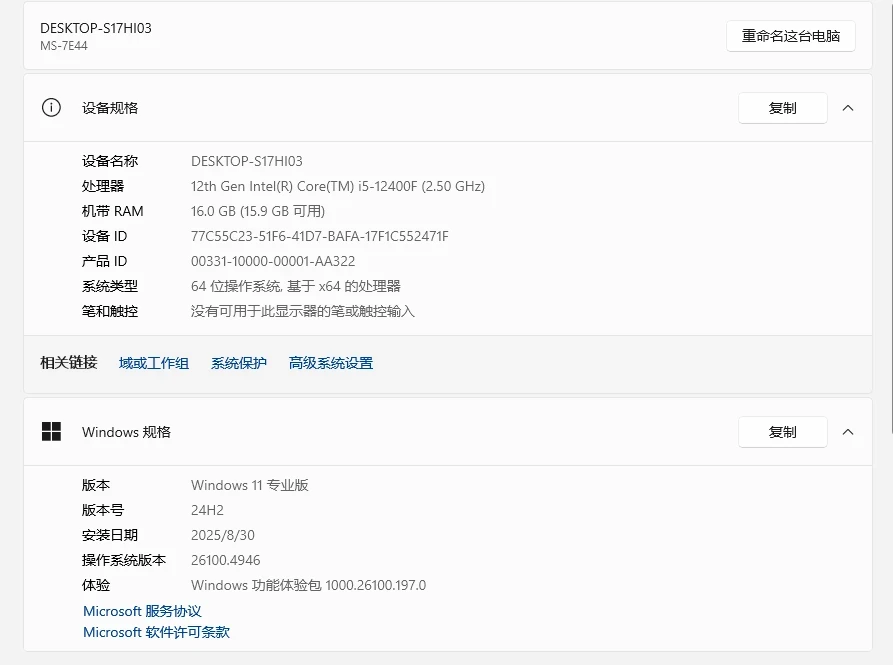This screenshot has width=893, height=665.
Task: Click the Windows 功能体验包 experience value
Action: 308,586
